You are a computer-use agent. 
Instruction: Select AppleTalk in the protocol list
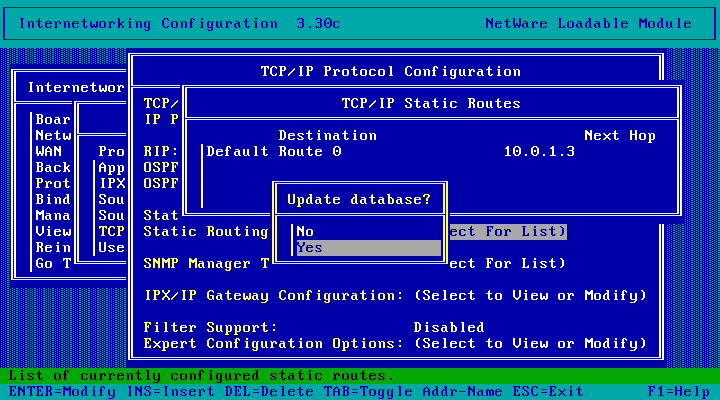click(x=112, y=167)
